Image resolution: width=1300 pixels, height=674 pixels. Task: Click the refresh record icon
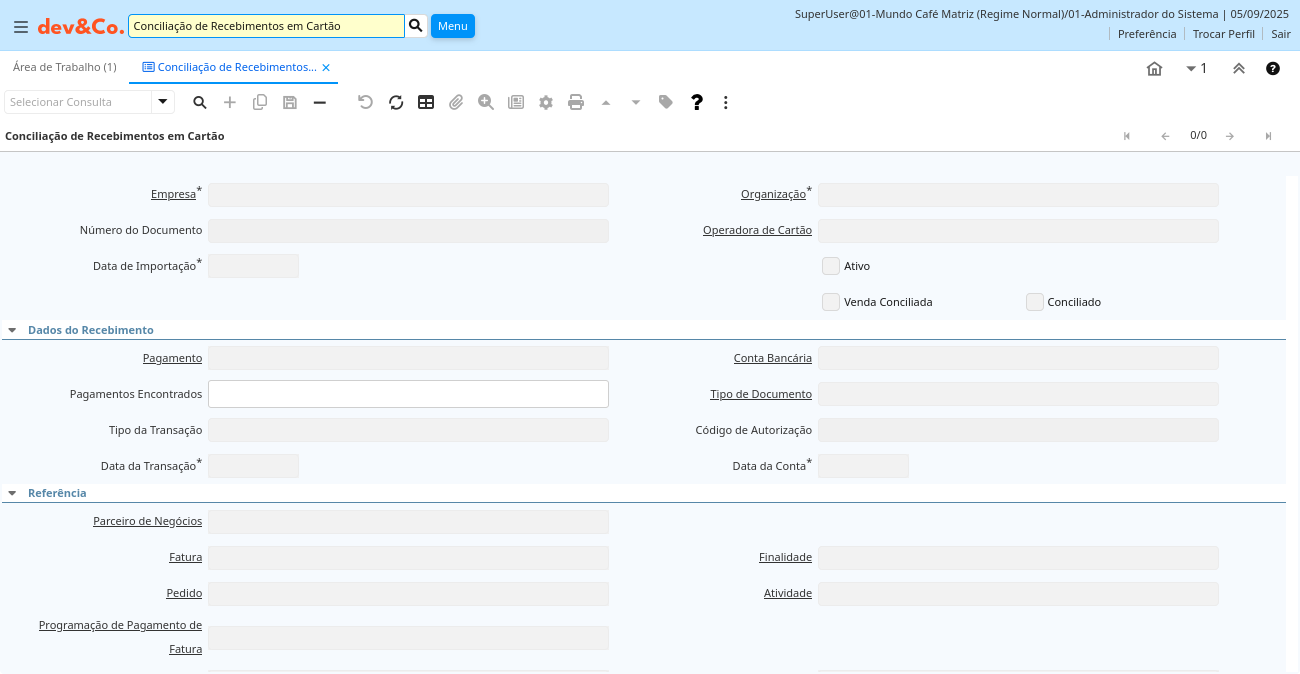[x=396, y=102]
